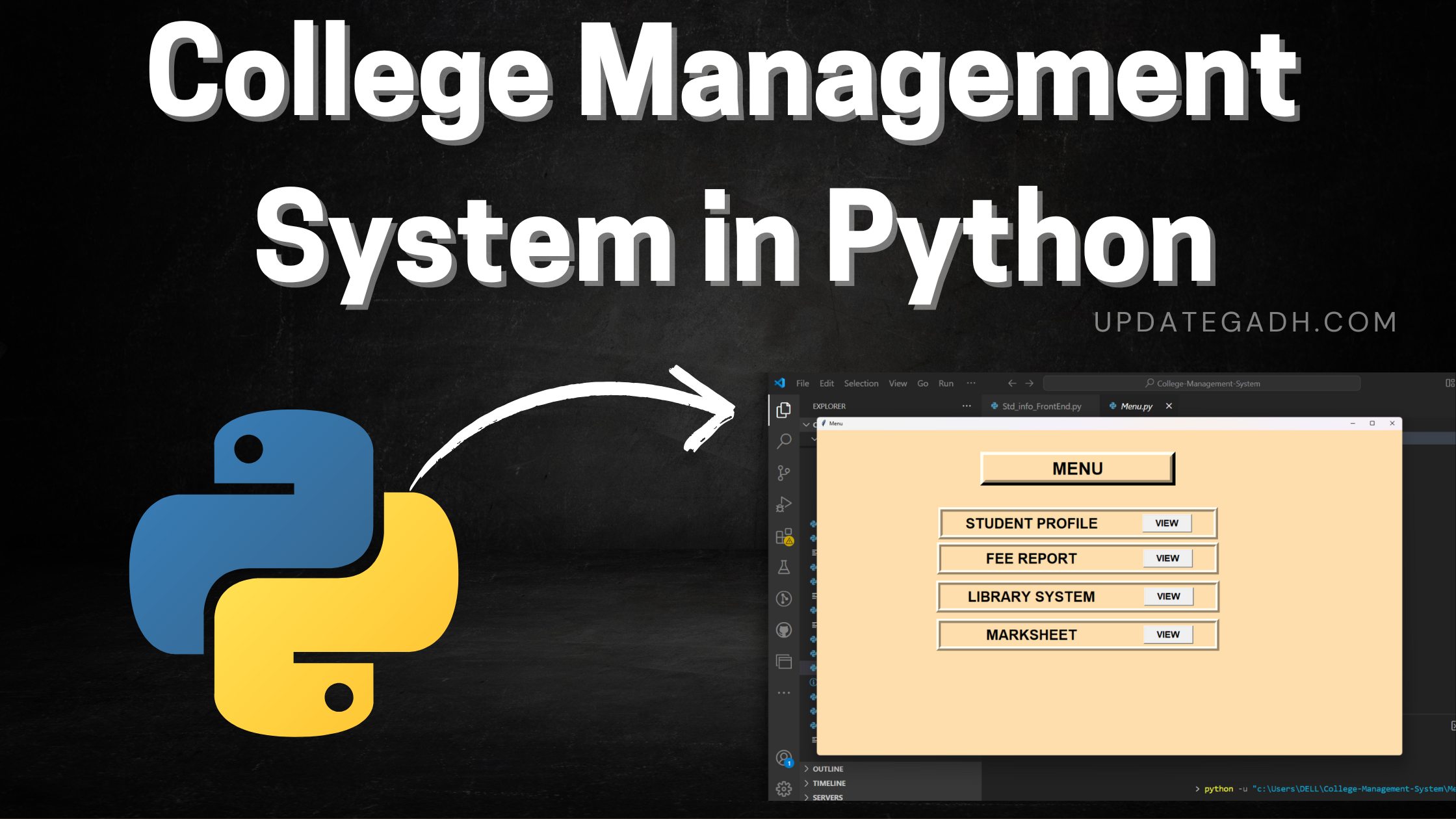The height and width of the screenshot is (819, 1456).
Task: Open the File menu
Action: 803,383
